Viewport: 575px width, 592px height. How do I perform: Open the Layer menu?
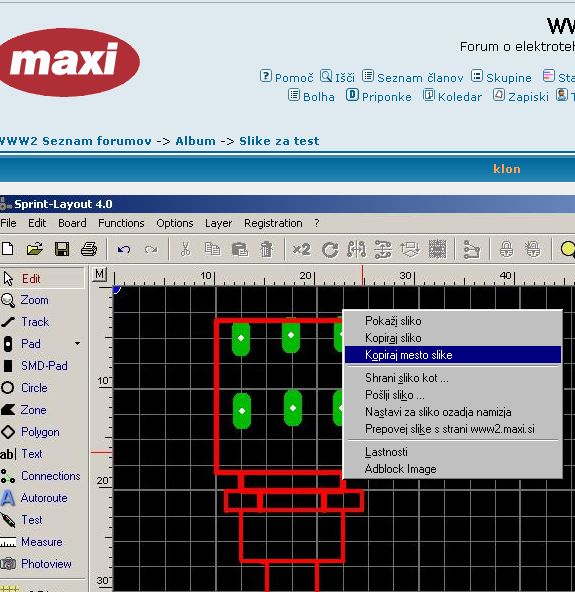pyautogui.click(x=218, y=223)
